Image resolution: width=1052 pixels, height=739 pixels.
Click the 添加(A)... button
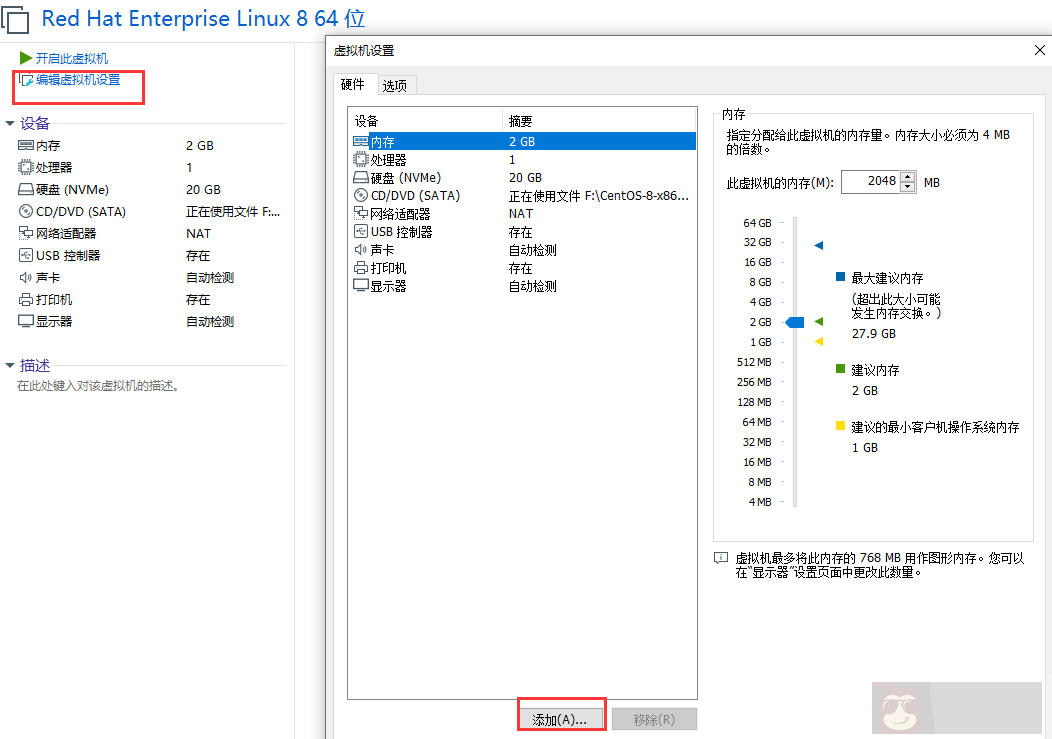[x=560, y=719]
